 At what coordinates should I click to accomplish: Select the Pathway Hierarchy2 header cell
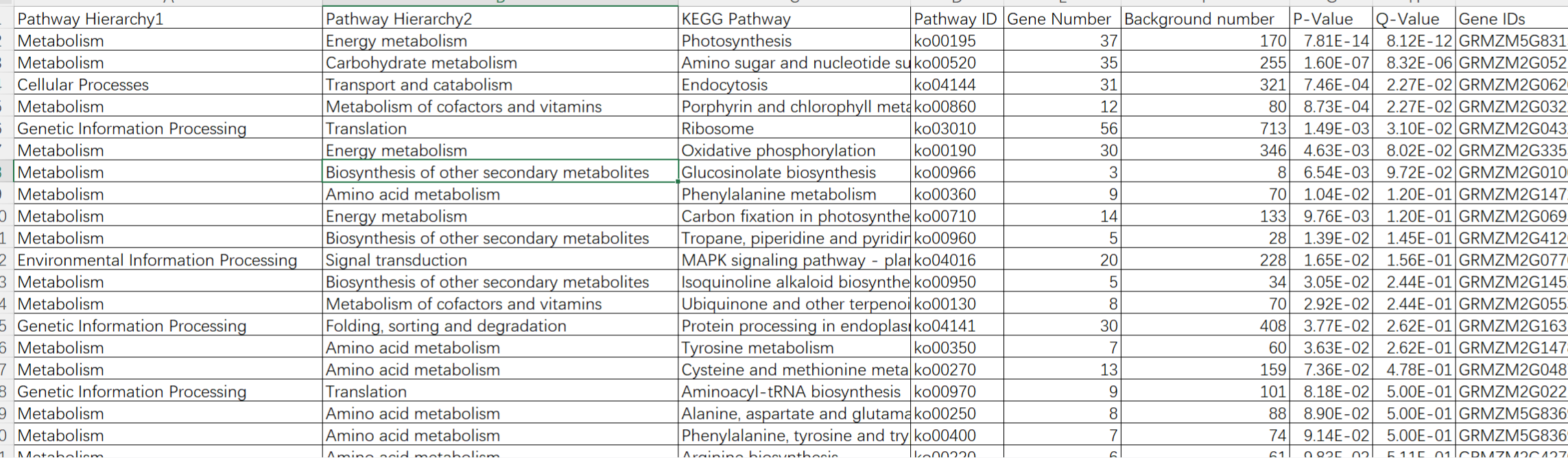tap(499, 19)
